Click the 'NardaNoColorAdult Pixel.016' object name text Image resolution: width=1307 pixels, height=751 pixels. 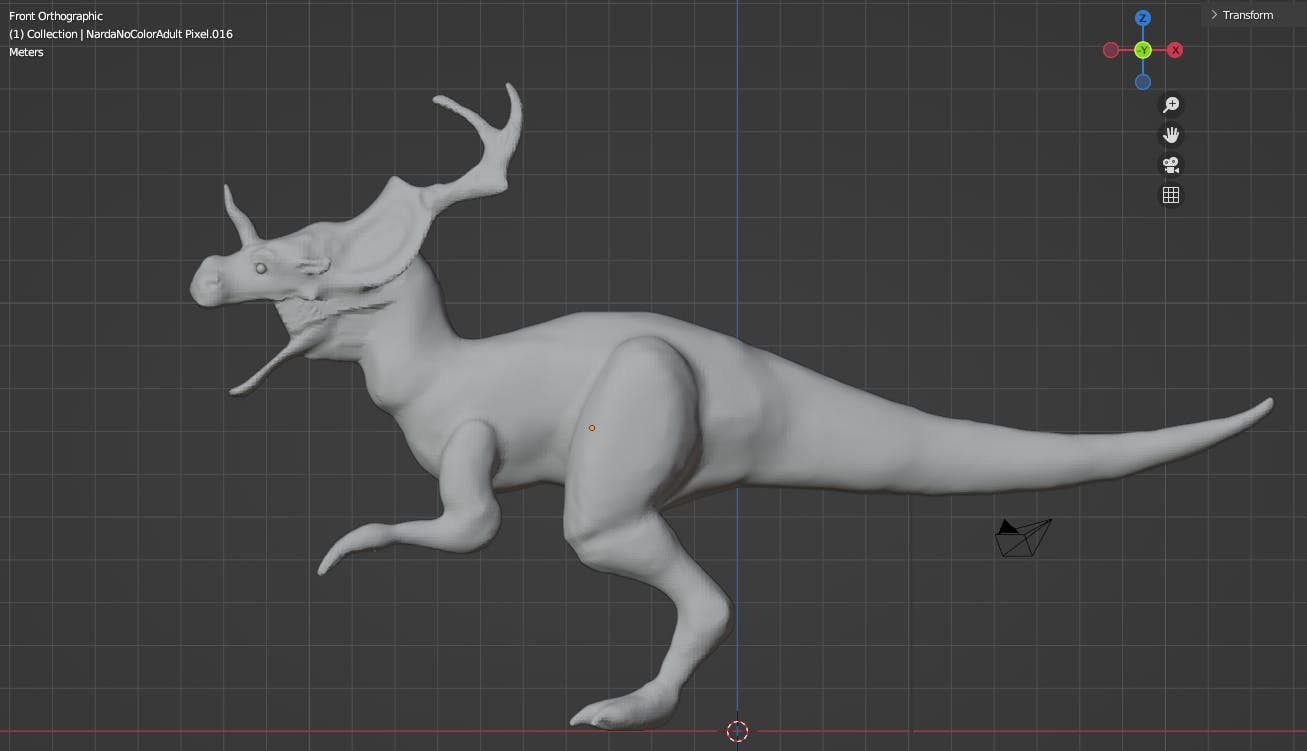[160, 34]
